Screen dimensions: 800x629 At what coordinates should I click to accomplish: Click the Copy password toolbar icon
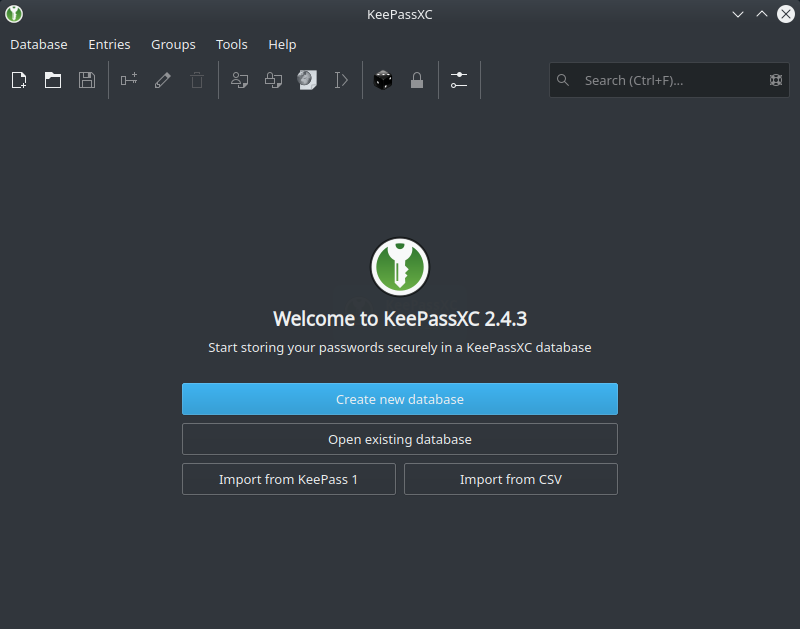(273, 80)
